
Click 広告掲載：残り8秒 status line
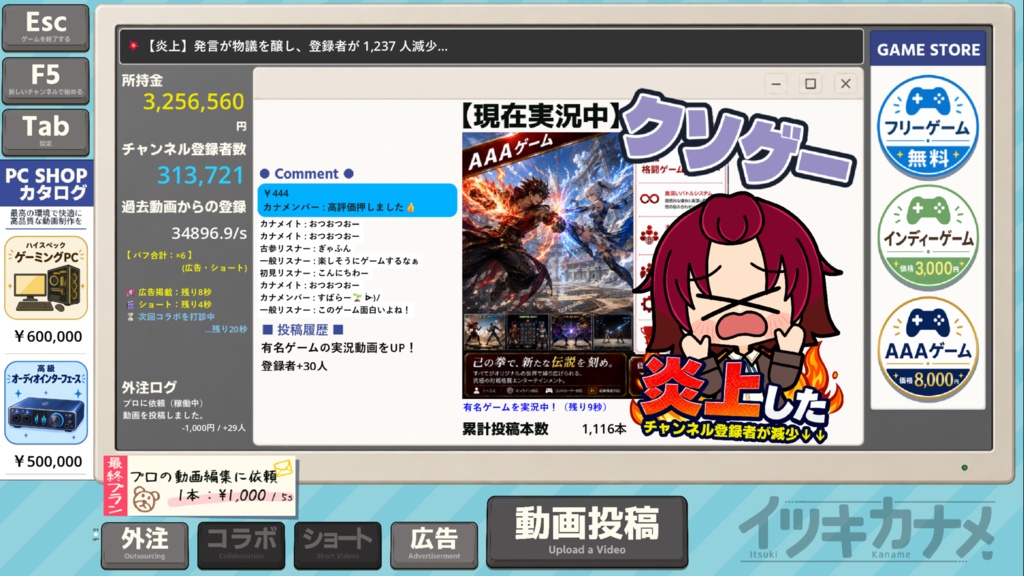coord(169,292)
